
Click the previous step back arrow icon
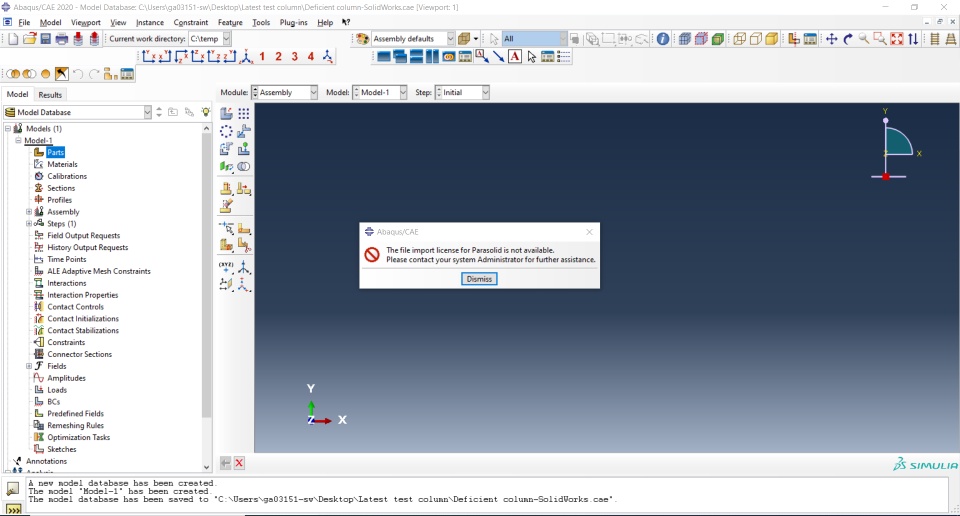(x=225, y=463)
